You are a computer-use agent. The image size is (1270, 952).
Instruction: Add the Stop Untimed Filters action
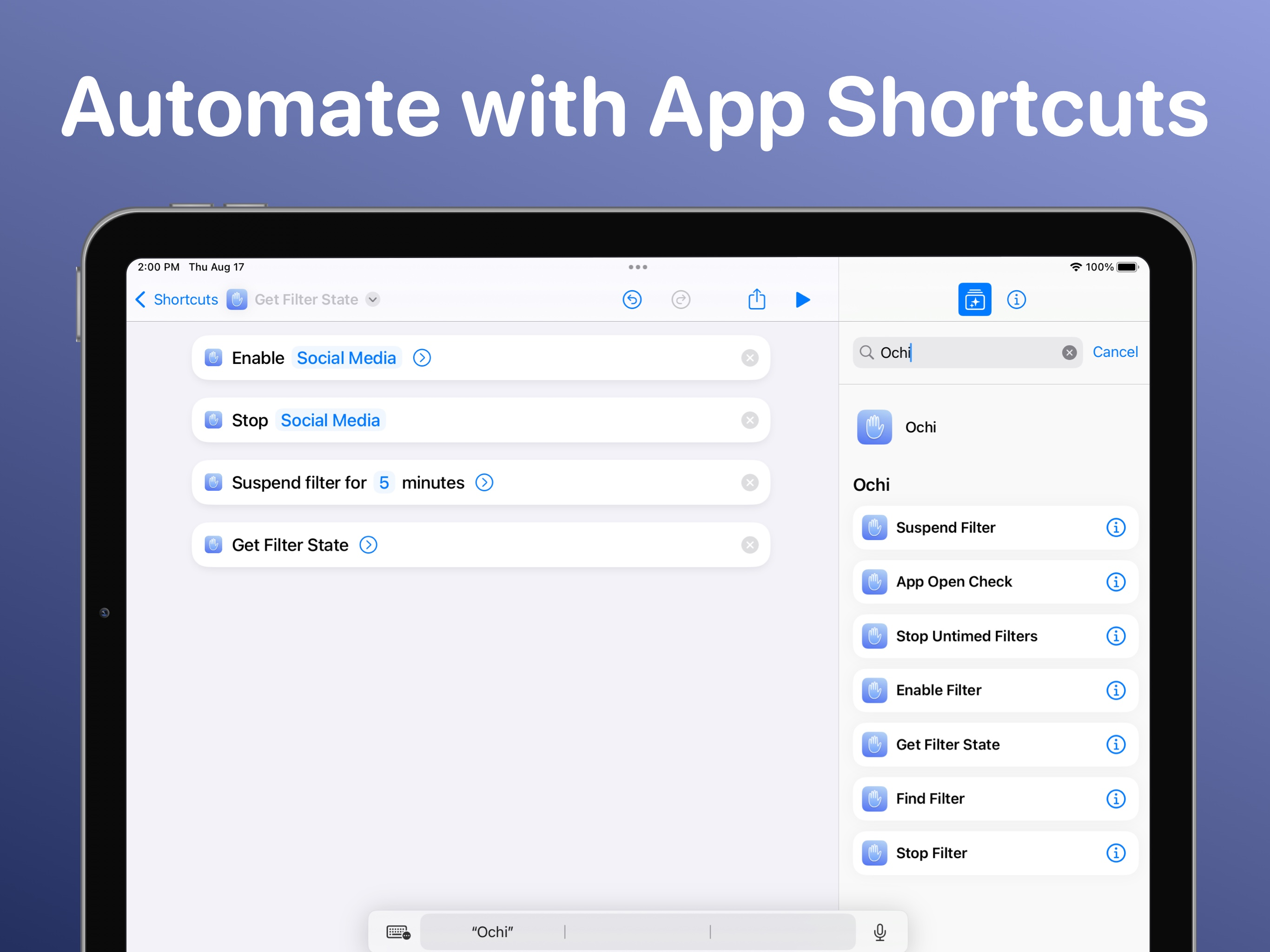coord(967,636)
